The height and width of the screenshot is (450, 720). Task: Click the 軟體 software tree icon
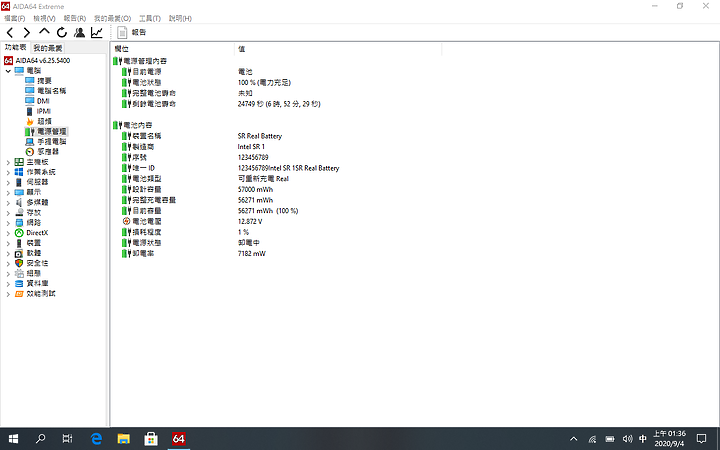pos(19,253)
